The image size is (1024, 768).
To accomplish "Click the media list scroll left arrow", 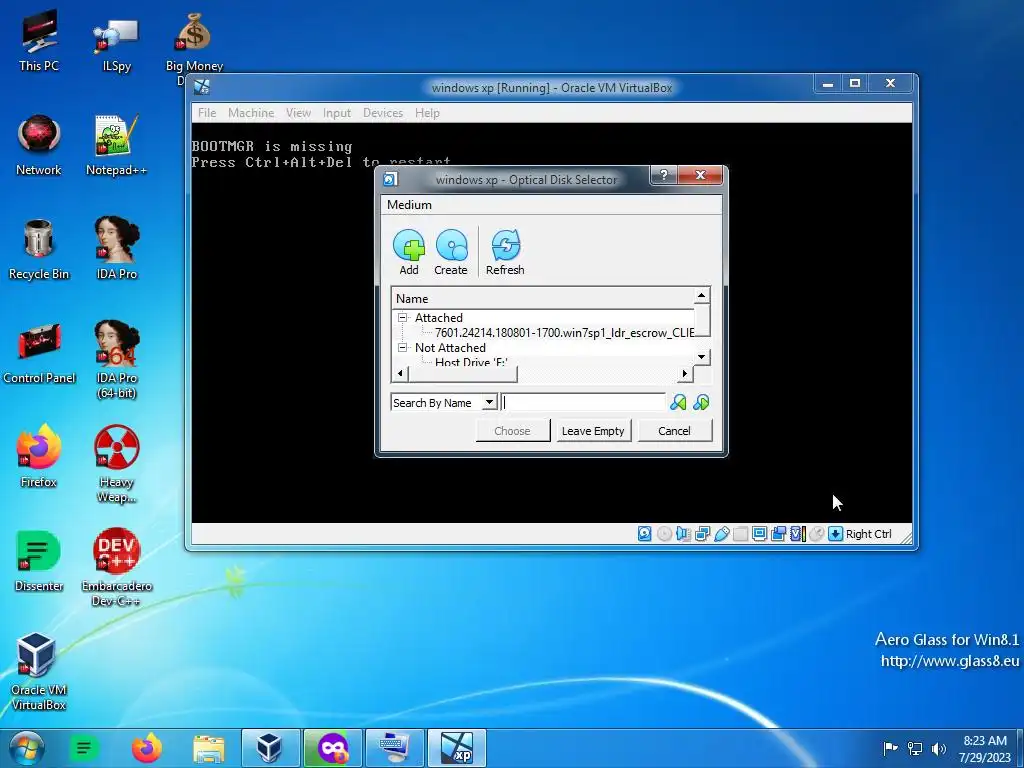I will (x=399, y=374).
